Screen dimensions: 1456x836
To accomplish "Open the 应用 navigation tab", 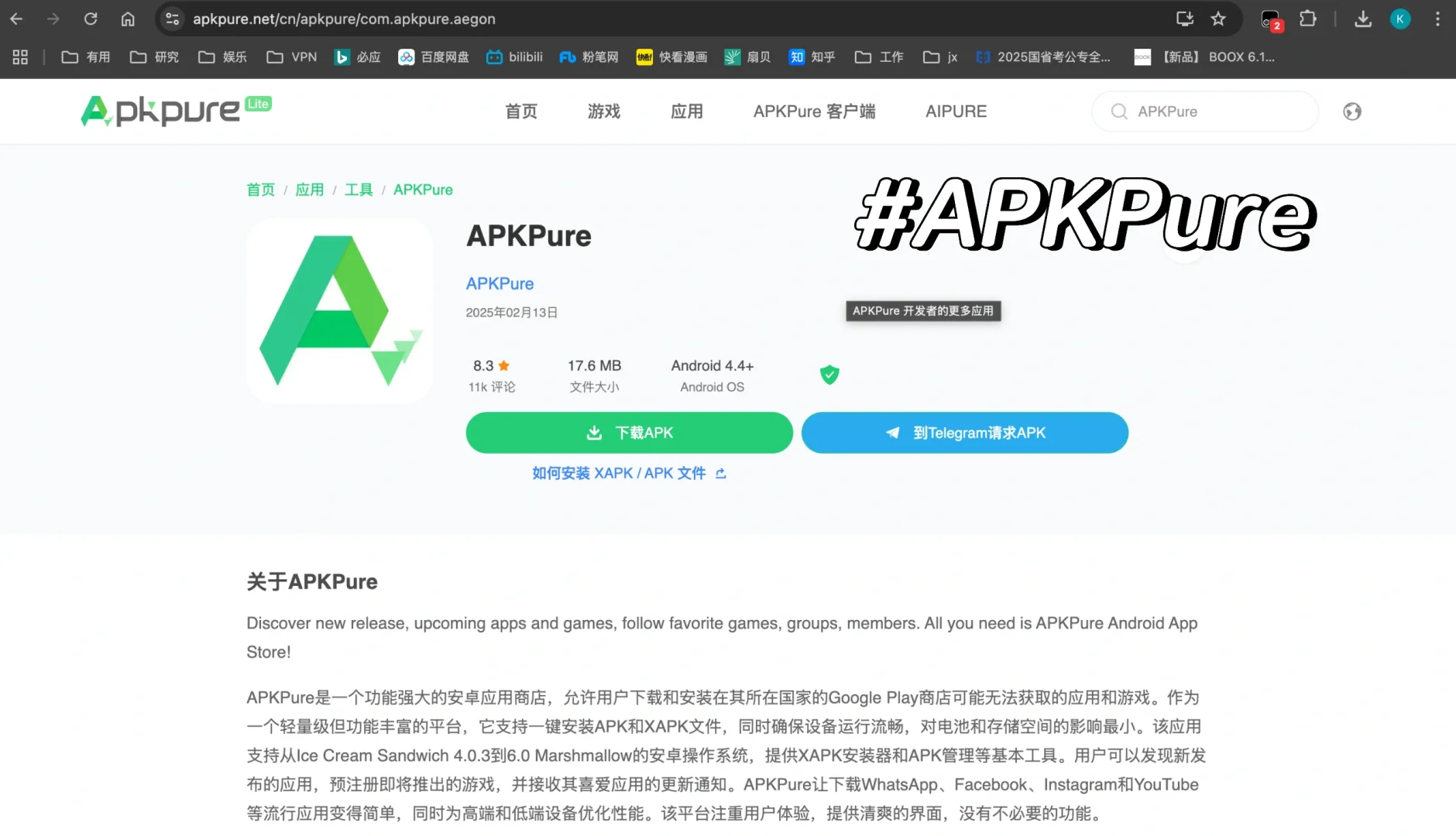I will [687, 111].
